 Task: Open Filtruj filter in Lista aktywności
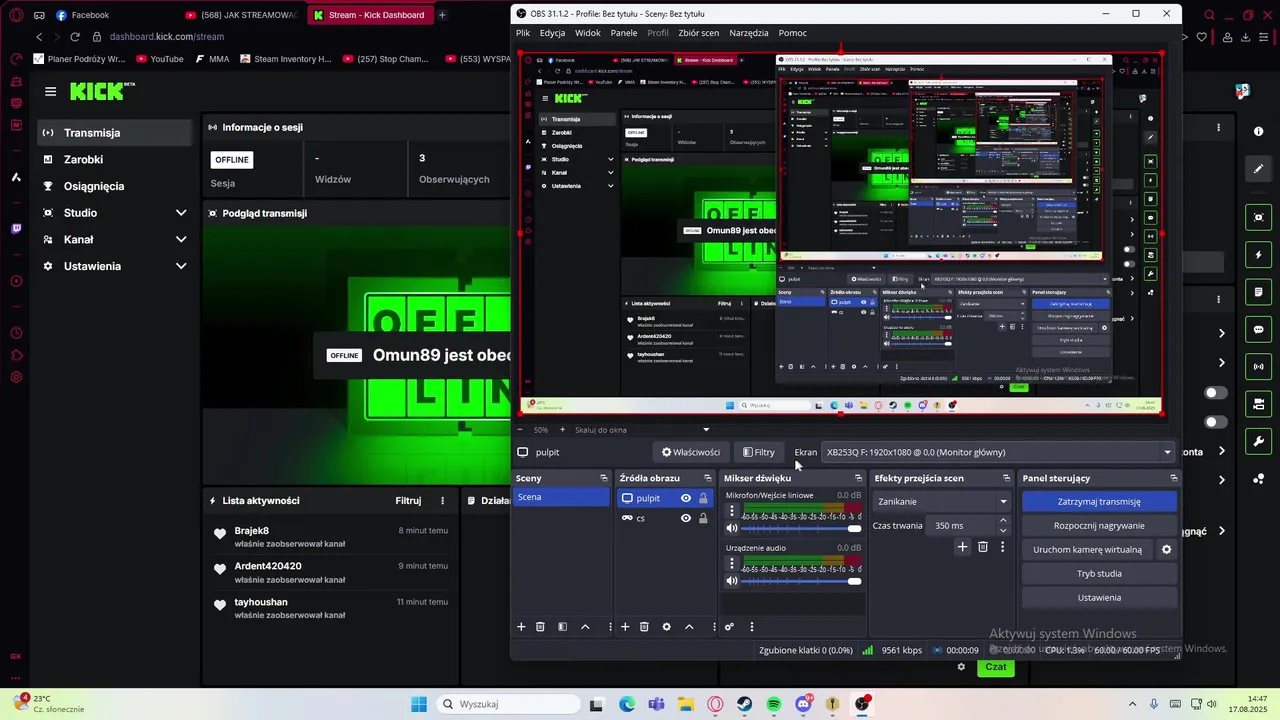(x=408, y=500)
